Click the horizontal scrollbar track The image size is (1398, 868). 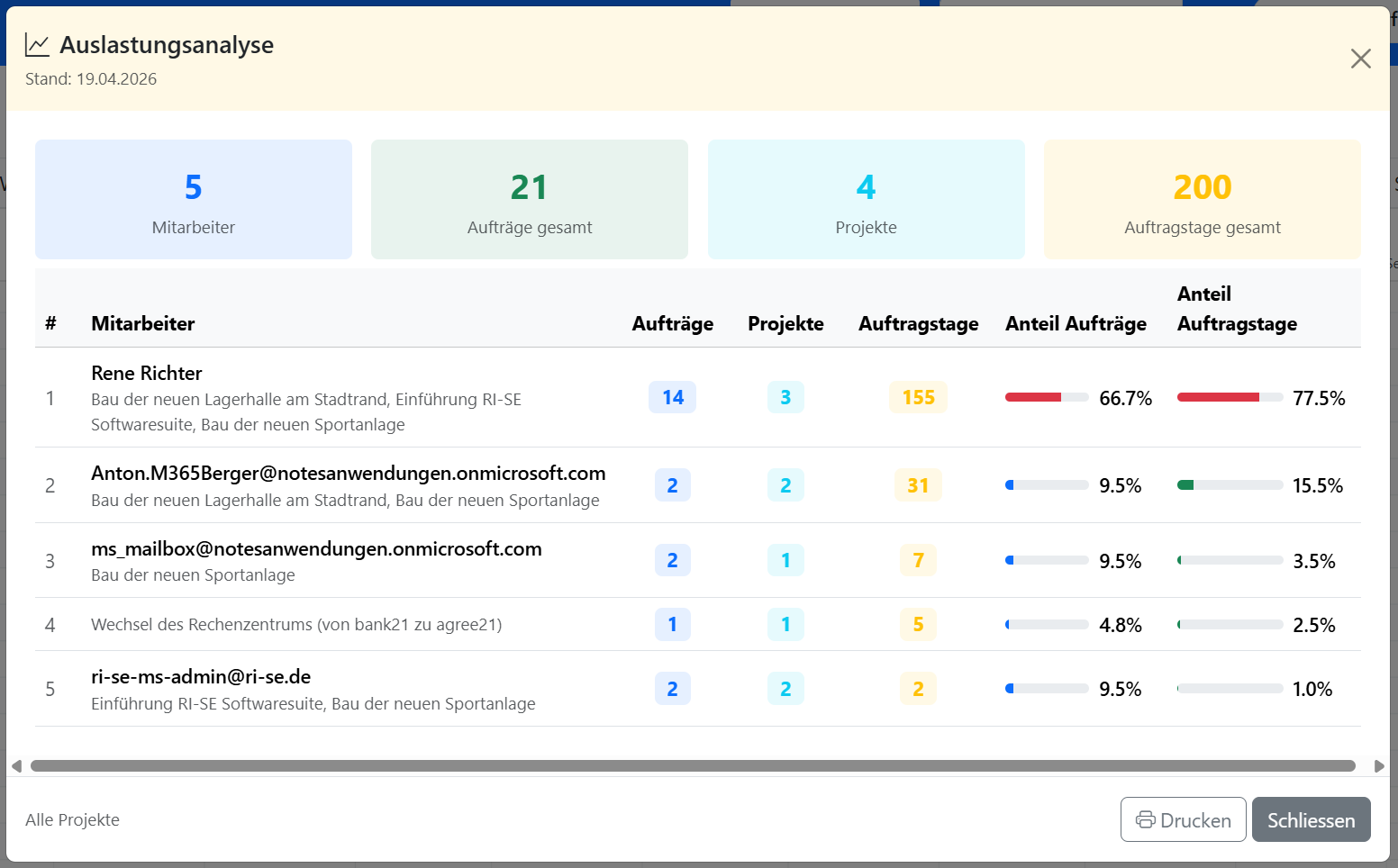pyautogui.click(x=692, y=766)
